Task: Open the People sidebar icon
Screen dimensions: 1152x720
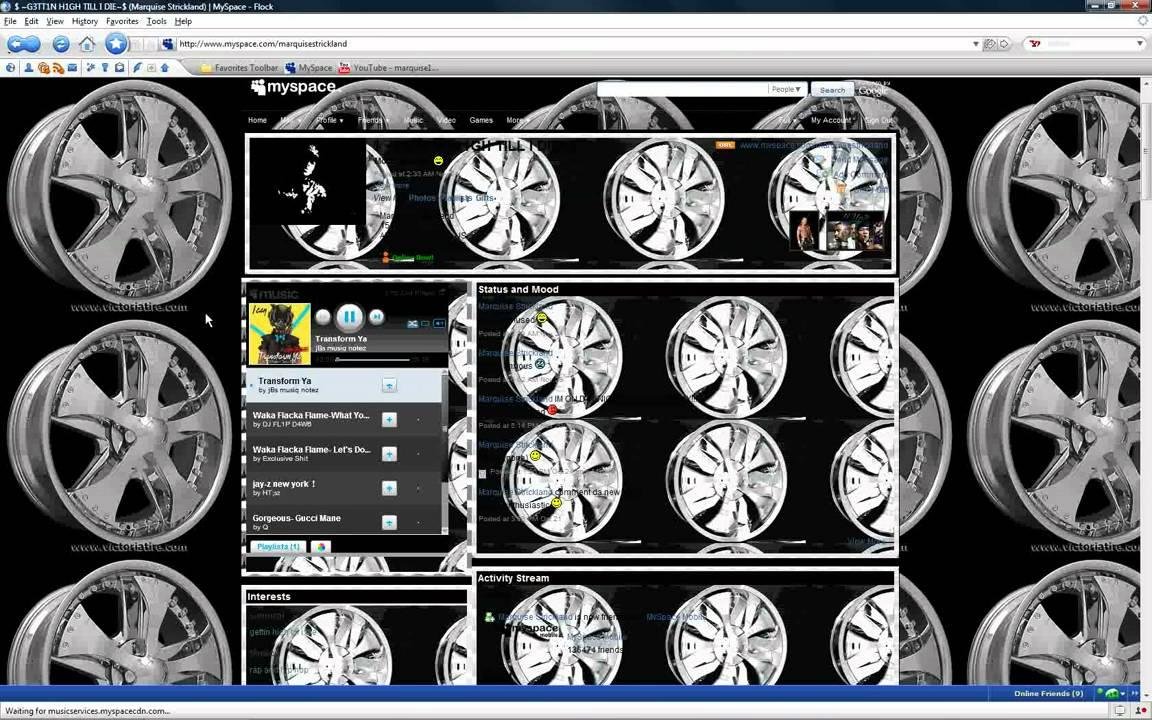Action: 28,68
